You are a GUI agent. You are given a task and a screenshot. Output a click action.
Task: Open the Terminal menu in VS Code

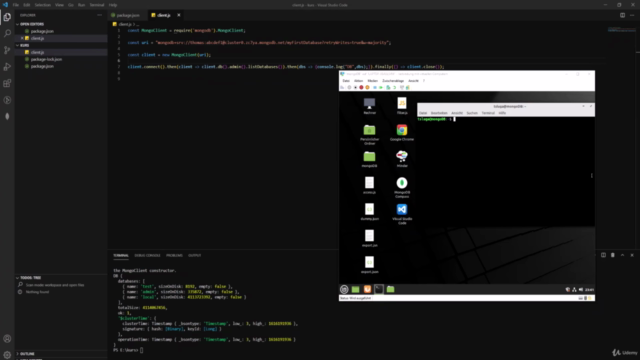tap(97, 5)
